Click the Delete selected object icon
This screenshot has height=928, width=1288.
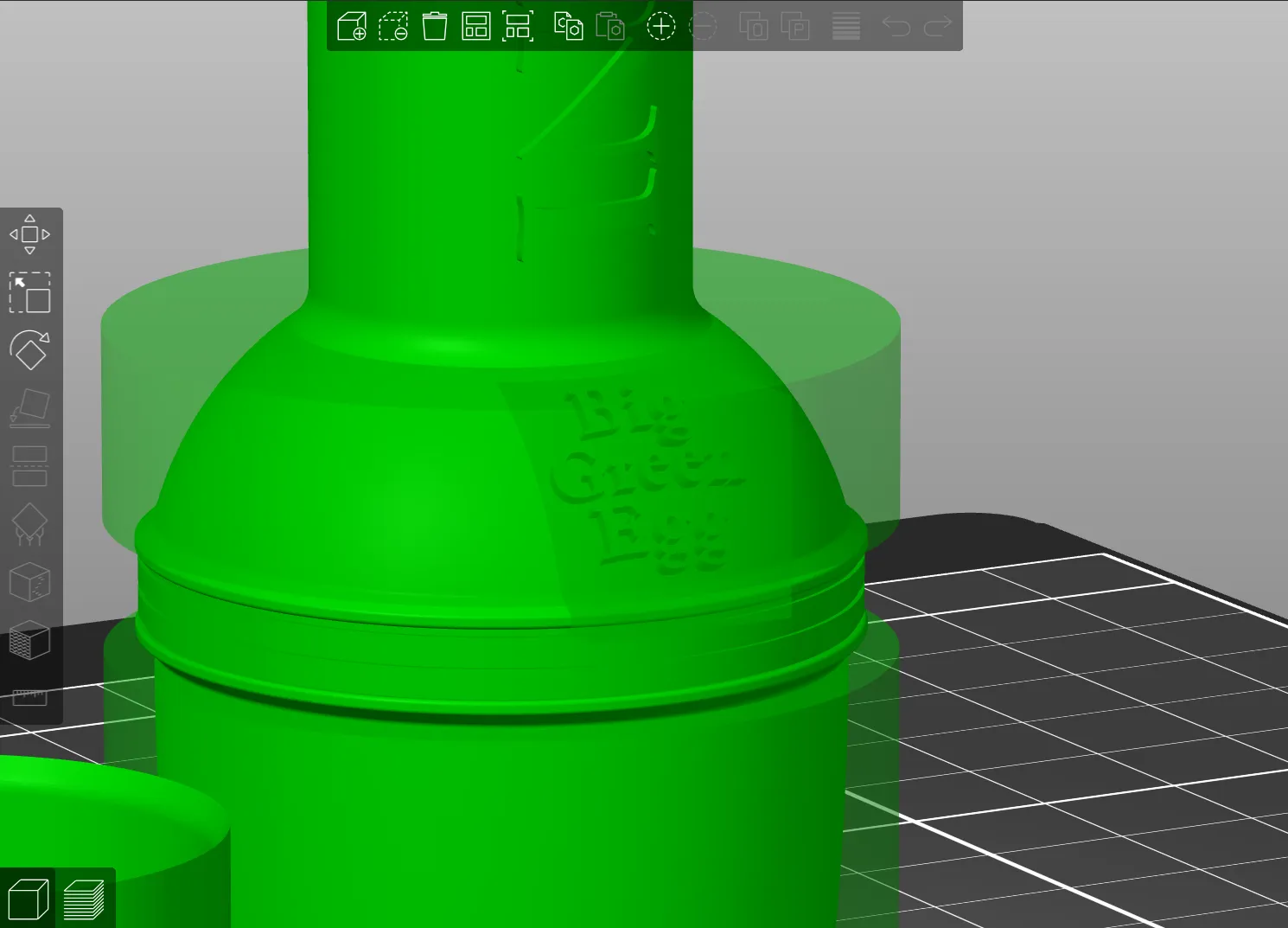point(393,26)
